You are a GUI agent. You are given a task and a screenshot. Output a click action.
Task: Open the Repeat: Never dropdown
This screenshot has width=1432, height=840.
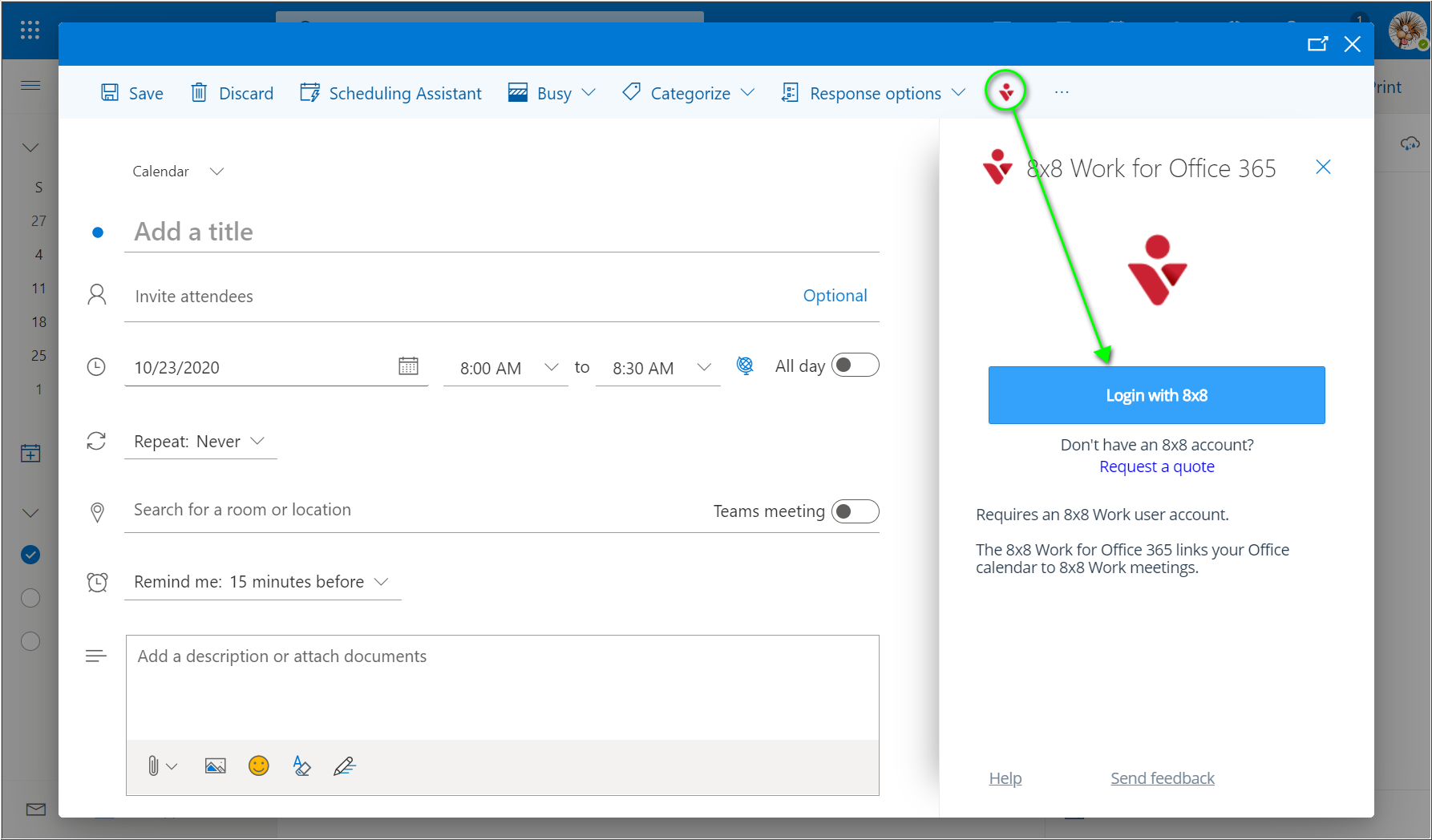(200, 442)
